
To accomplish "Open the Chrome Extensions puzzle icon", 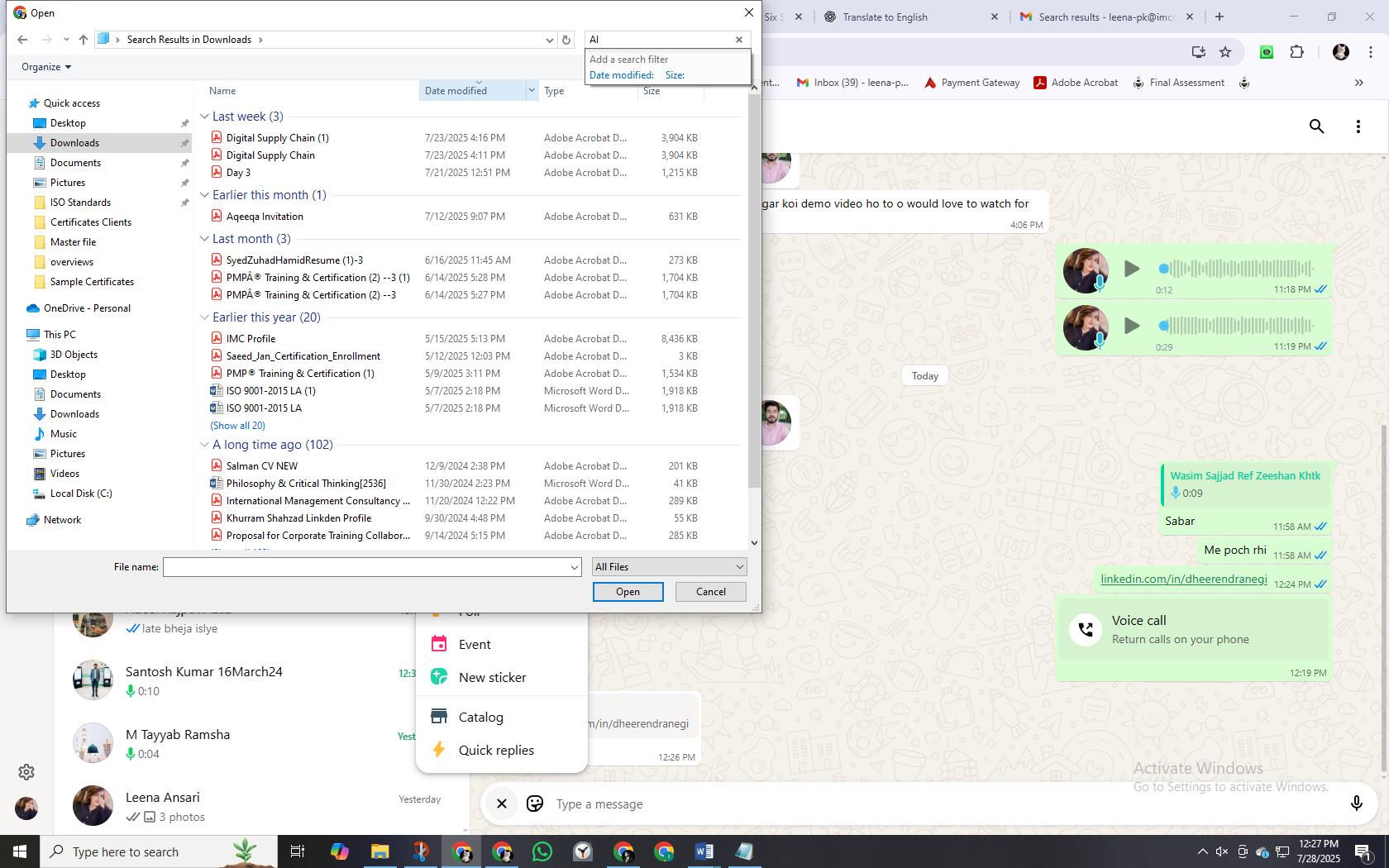I will click(x=1296, y=52).
